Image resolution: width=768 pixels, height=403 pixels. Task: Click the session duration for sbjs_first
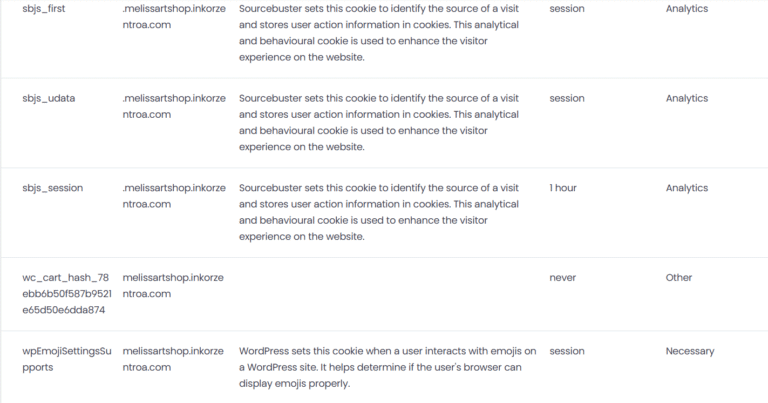567,8
